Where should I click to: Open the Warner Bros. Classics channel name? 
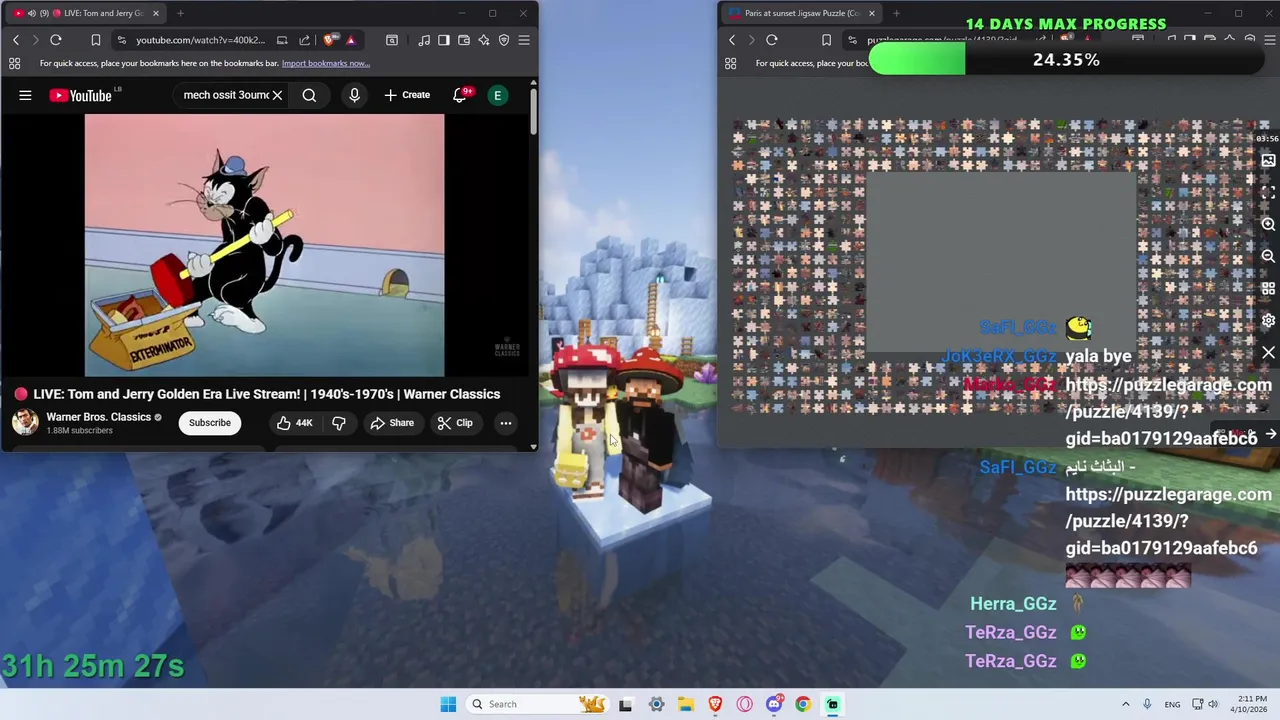click(x=99, y=417)
